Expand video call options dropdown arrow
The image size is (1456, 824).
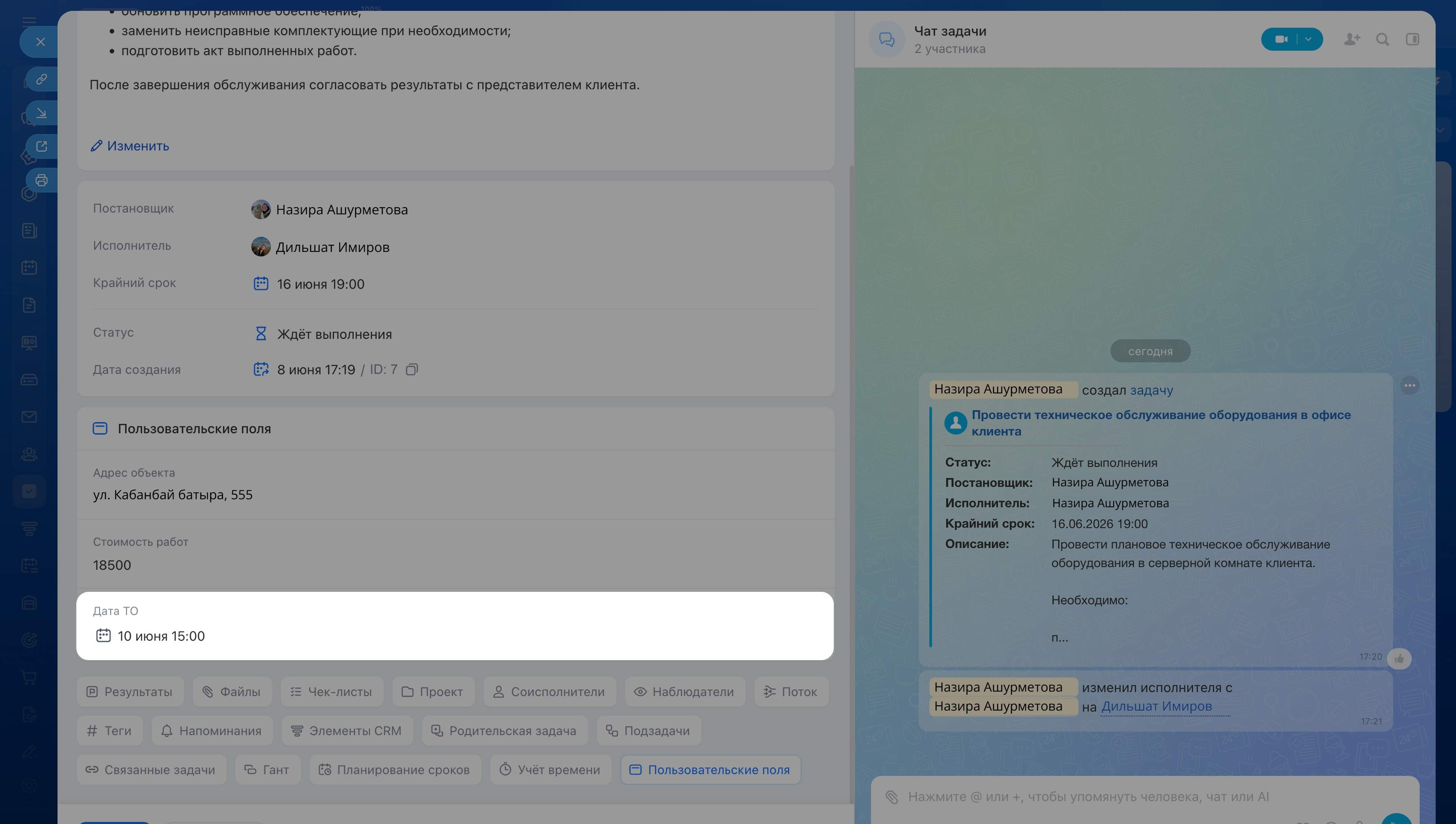(1309, 39)
